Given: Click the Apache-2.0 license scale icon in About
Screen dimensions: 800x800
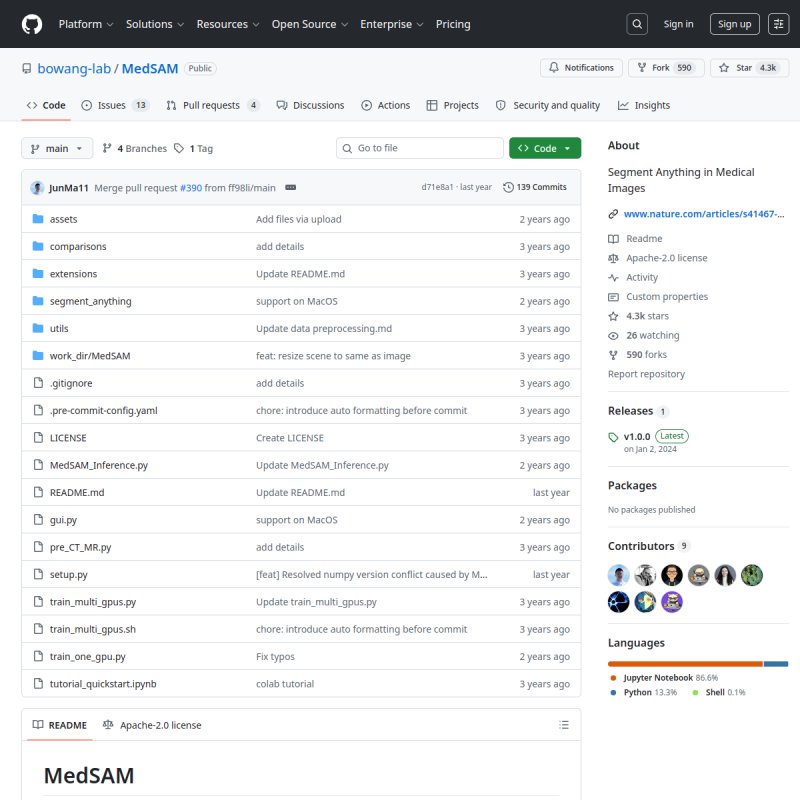Looking at the screenshot, I should [613, 258].
